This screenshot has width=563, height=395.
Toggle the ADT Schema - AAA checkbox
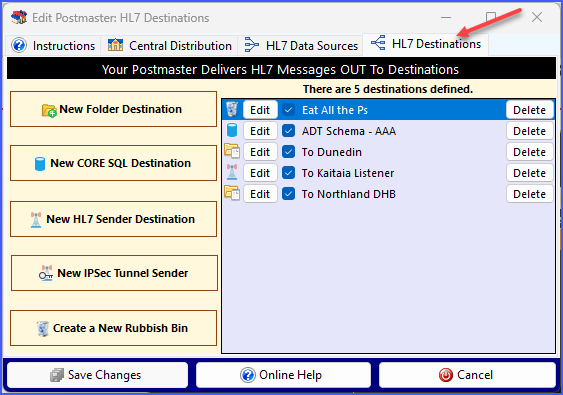tap(288, 131)
